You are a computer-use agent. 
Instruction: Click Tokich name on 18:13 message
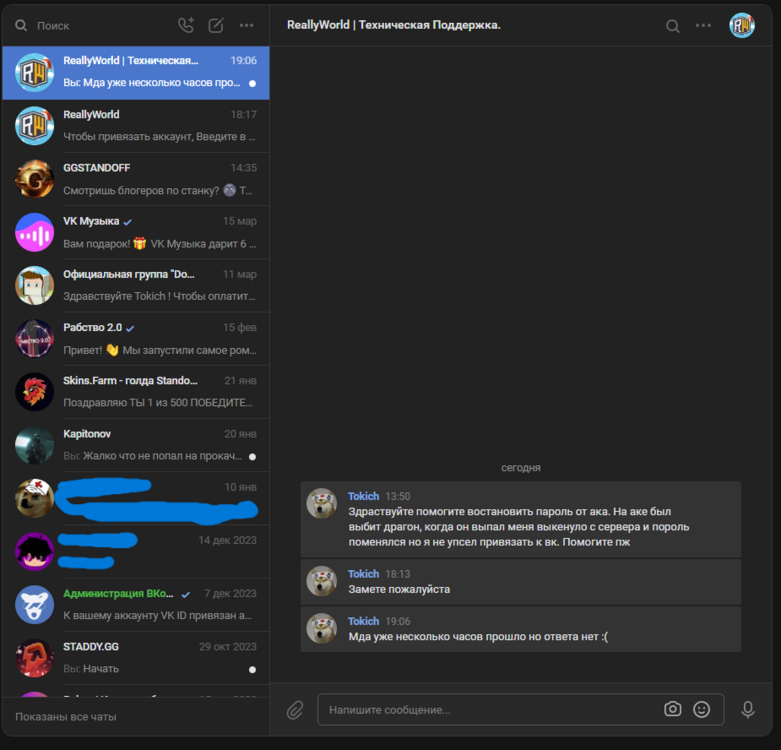(363, 574)
